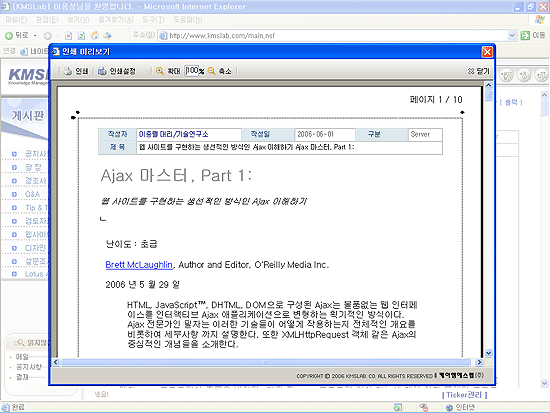
Task: Click main page scrollbar up arrow
Action: pyautogui.click(x=544, y=95)
